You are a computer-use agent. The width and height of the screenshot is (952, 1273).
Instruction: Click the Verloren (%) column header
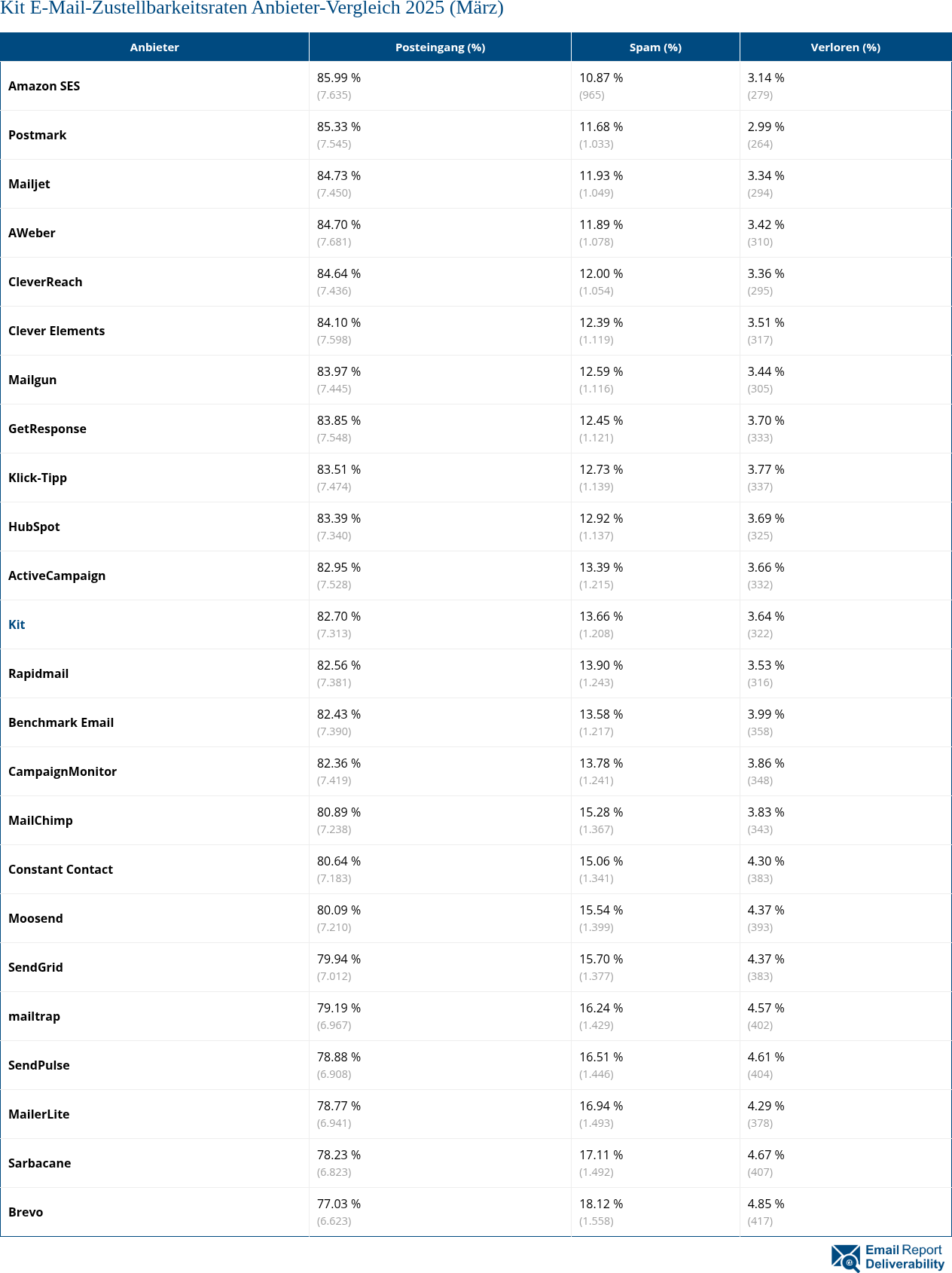[x=845, y=47]
